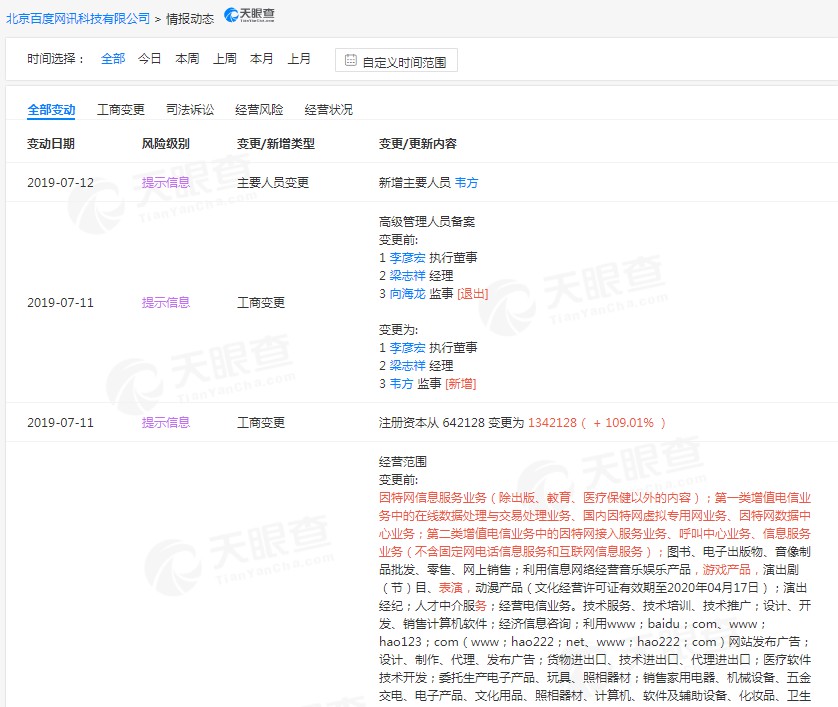Click 提示信息 in the 高级管理人员备案 row
Image resolution: width=838 pixels, height=707 pixels.
pyautogui.click(x=166, y=303)
